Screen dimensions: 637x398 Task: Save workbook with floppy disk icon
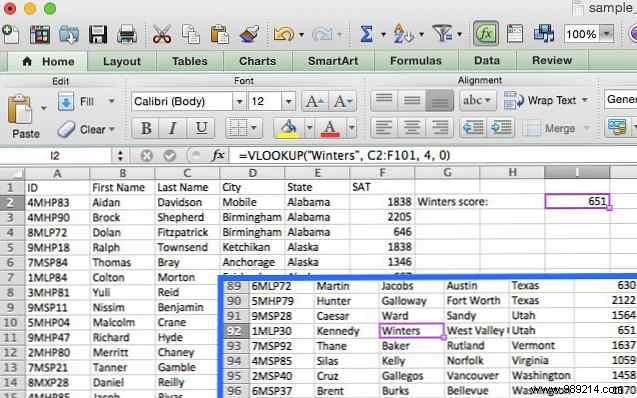pos(98,35)
